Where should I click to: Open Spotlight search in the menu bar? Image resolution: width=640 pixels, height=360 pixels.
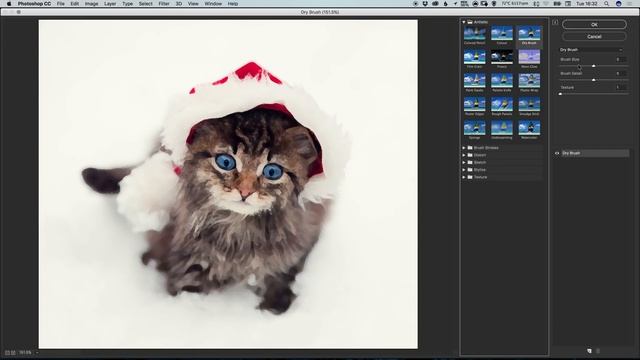607,4
